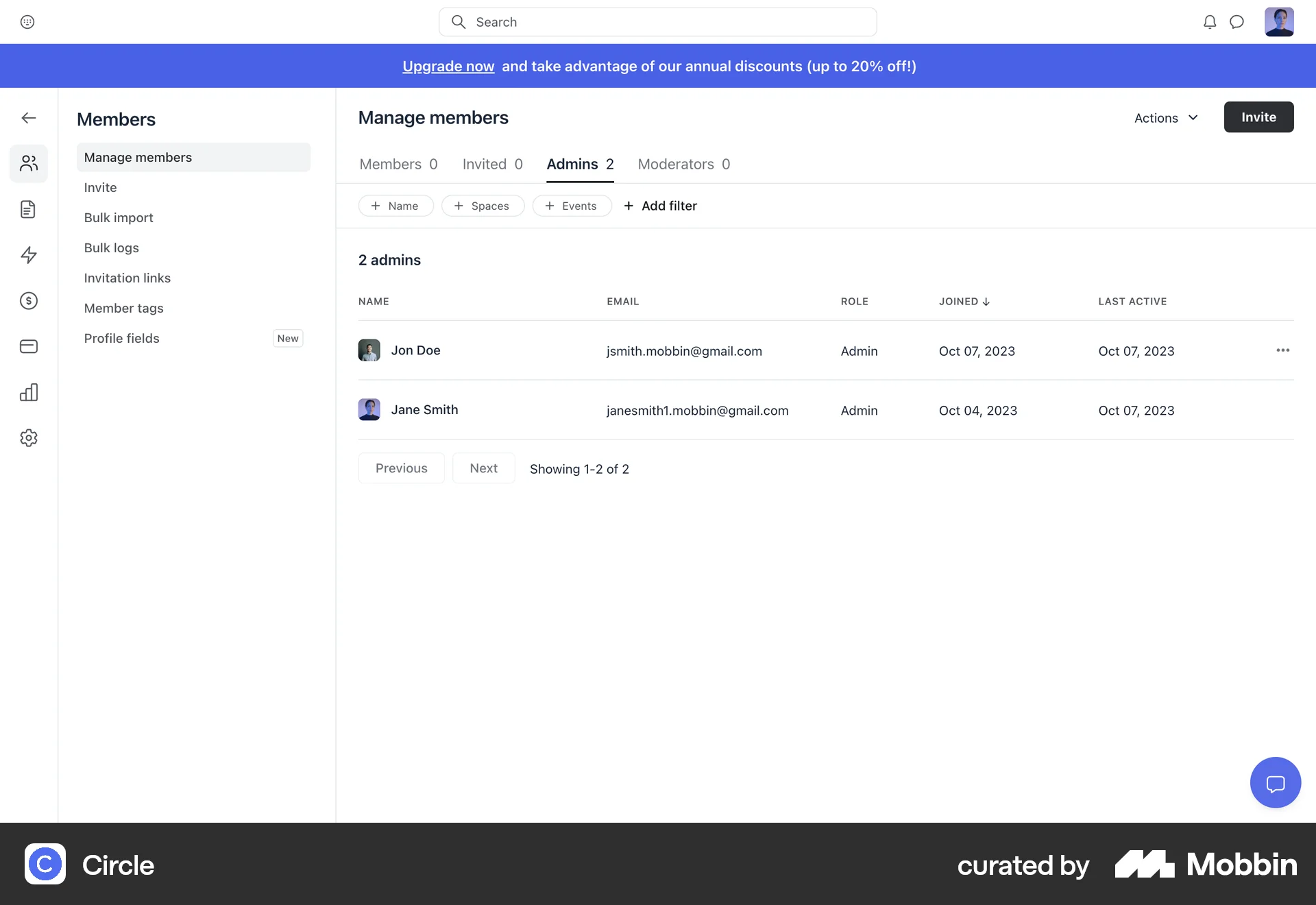Screen dimensions: 1316x905
Task: Open the Actions dropdown menu
Action: tap(1165, 117)
